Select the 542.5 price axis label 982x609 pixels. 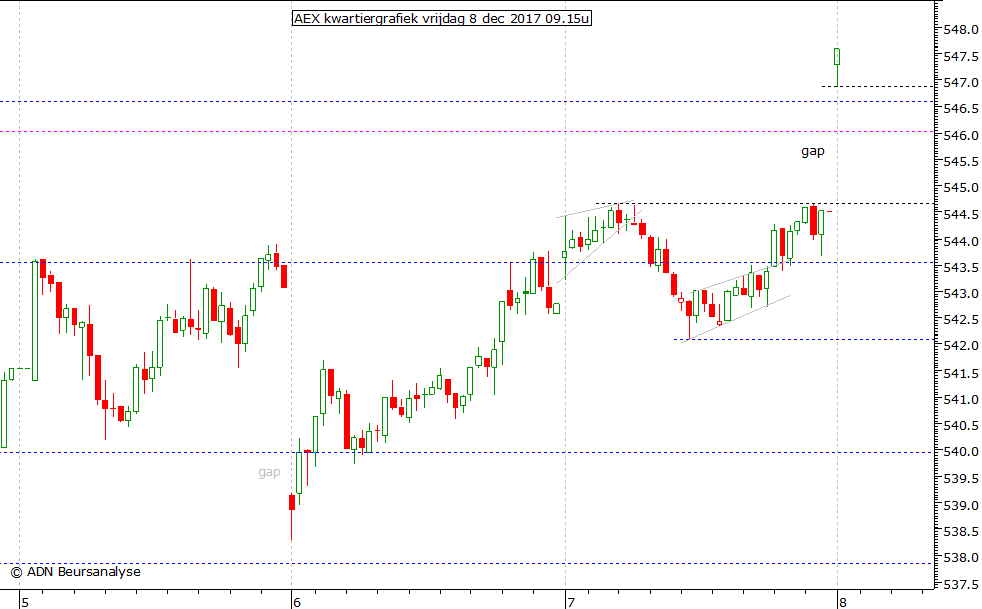(961, 320)
